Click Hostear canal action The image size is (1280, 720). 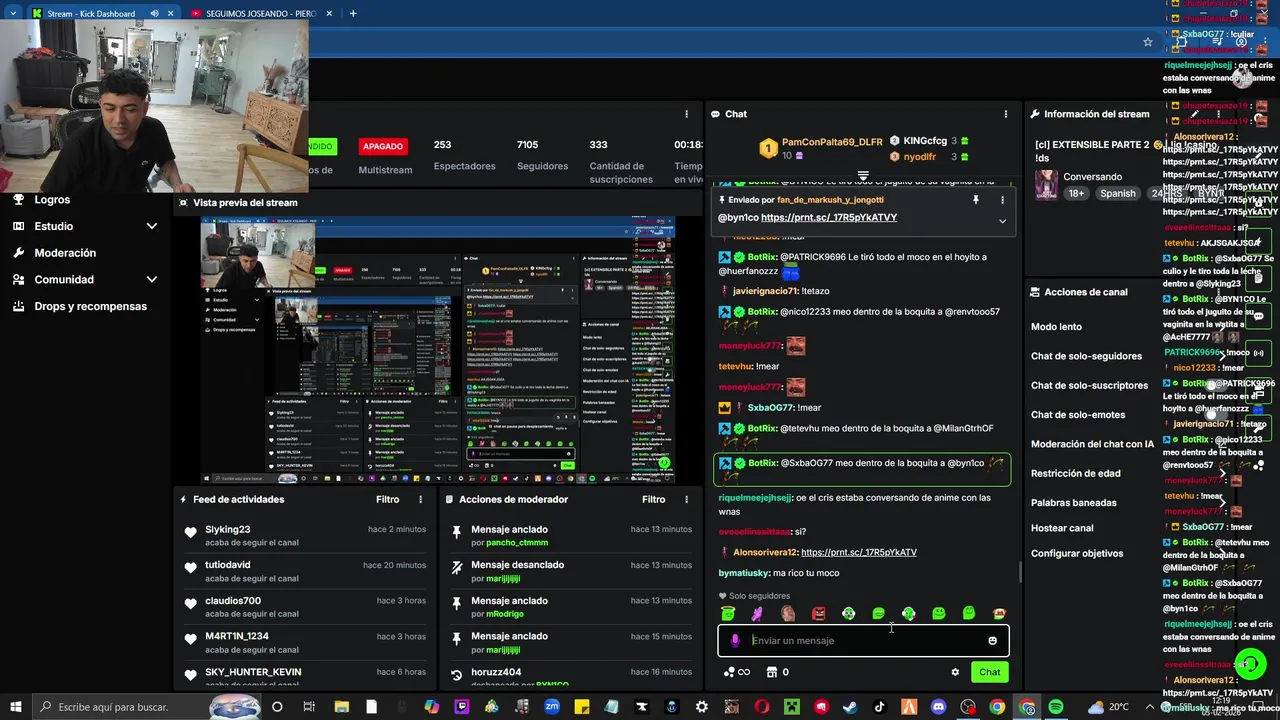click(x=1062, y=528)
